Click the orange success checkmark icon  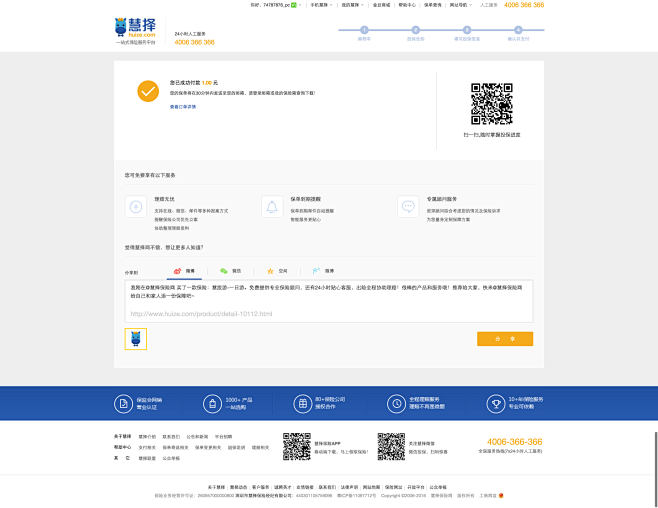coord(148,91)
